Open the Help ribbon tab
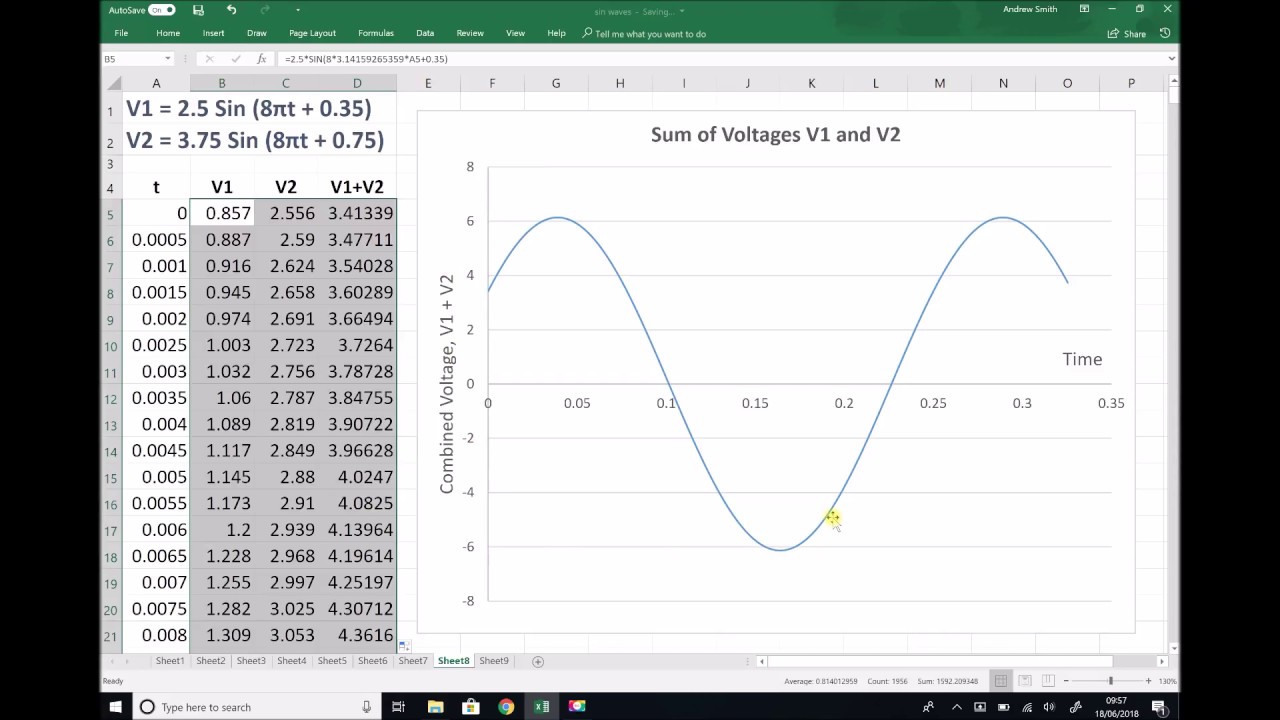 556,33
